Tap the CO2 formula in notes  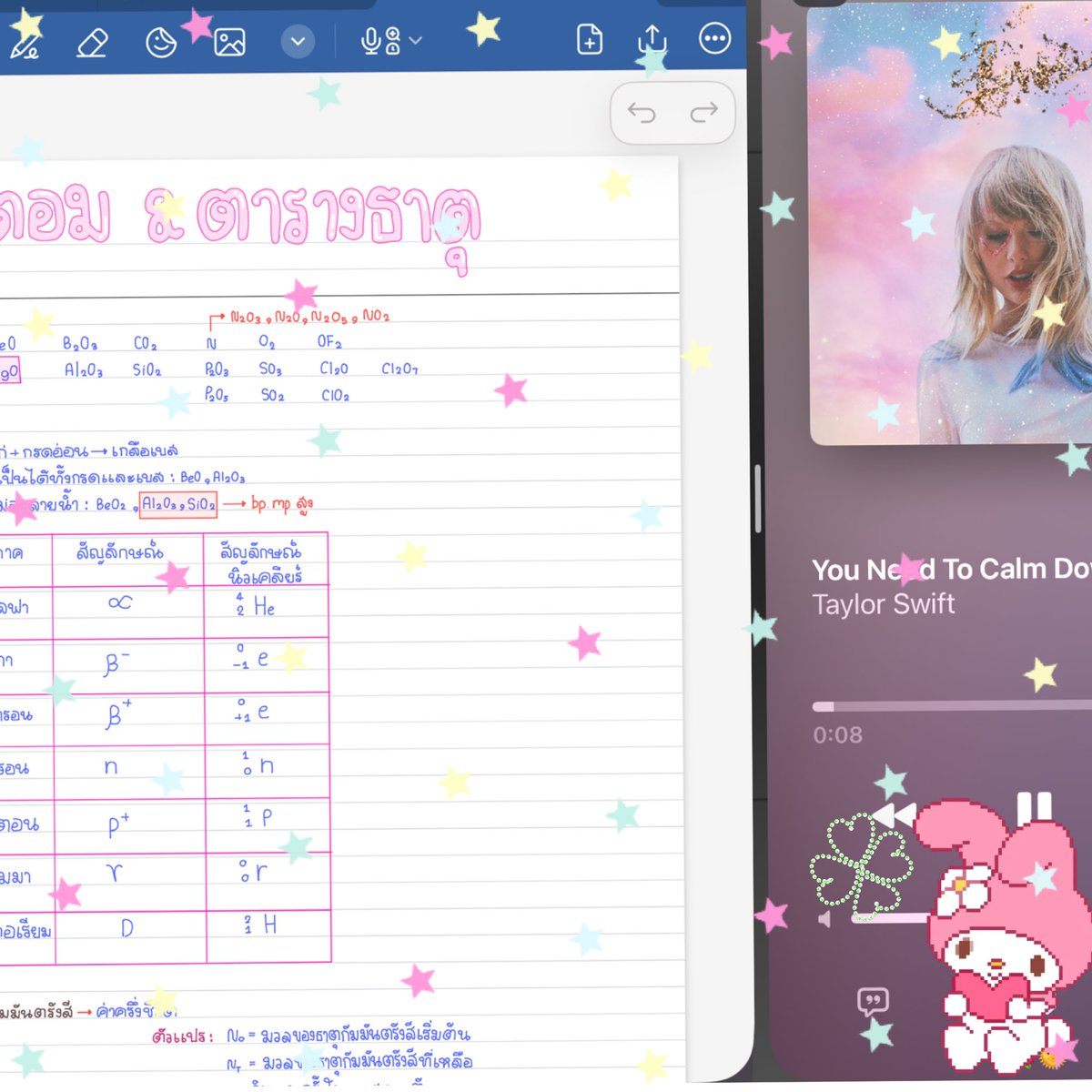tap(146, 344)
